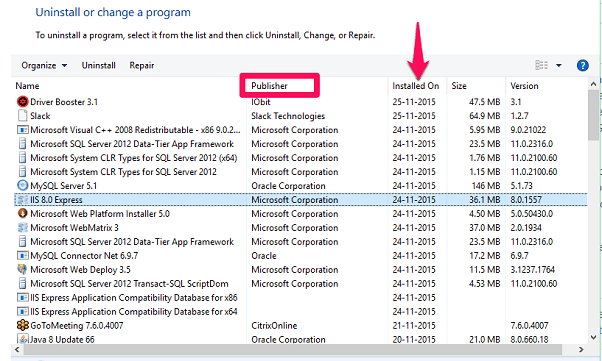Click the vertical scrollbar up arrow

coord(593,83)
